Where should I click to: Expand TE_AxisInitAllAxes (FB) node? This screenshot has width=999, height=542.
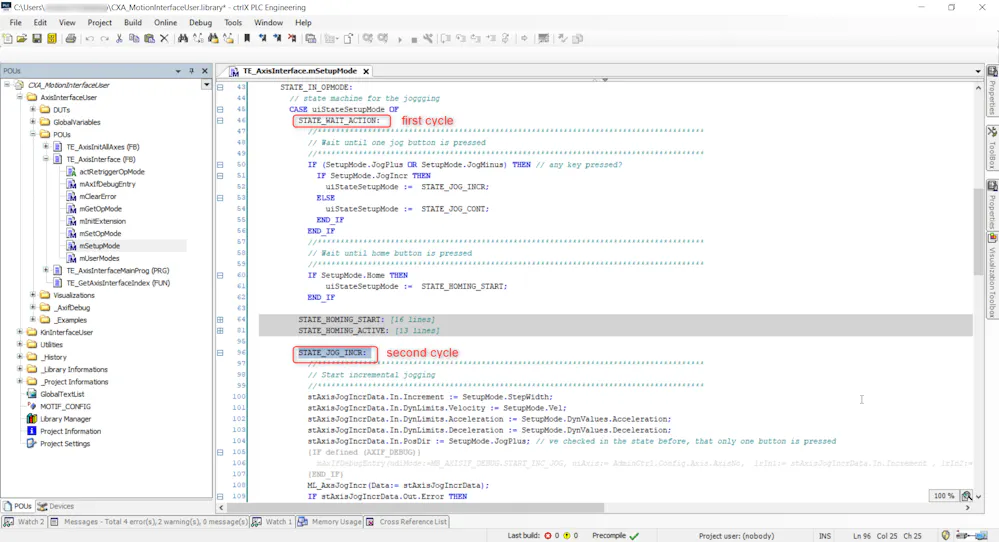point(46,146)
